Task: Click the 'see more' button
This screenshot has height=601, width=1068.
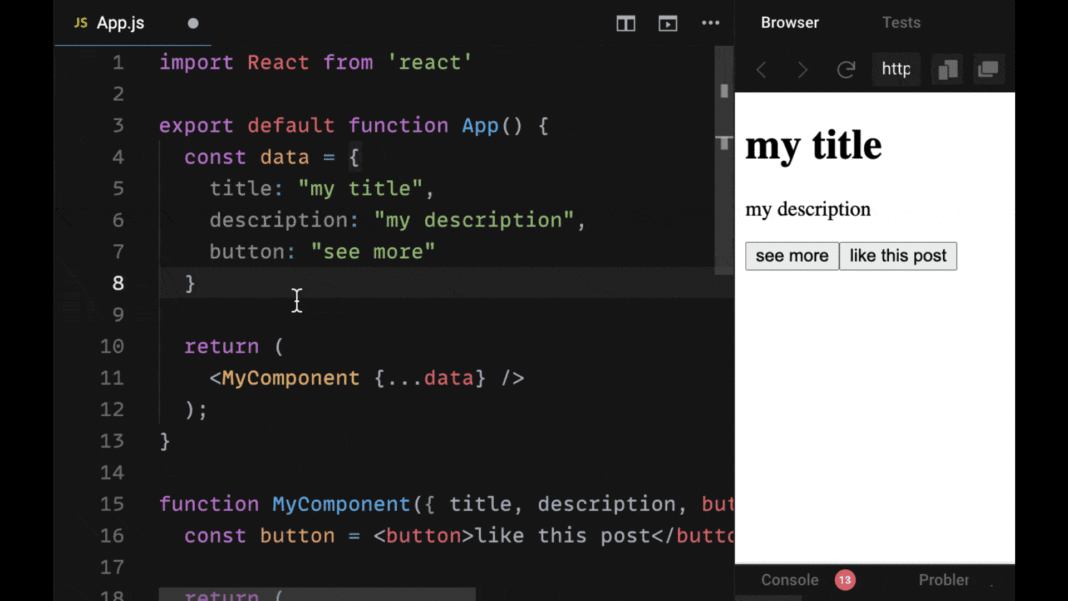Action: (x=791, y=256)
